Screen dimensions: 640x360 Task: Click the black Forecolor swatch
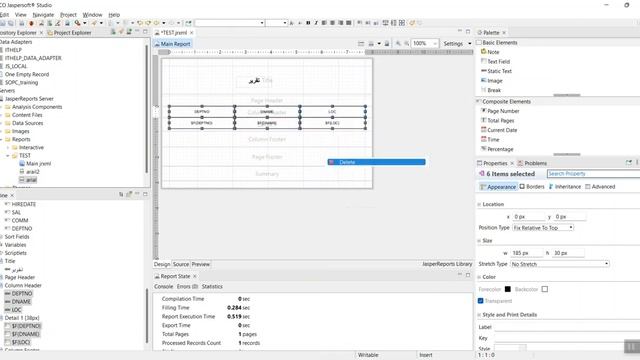pyautogui.click(x=508, y=289)
